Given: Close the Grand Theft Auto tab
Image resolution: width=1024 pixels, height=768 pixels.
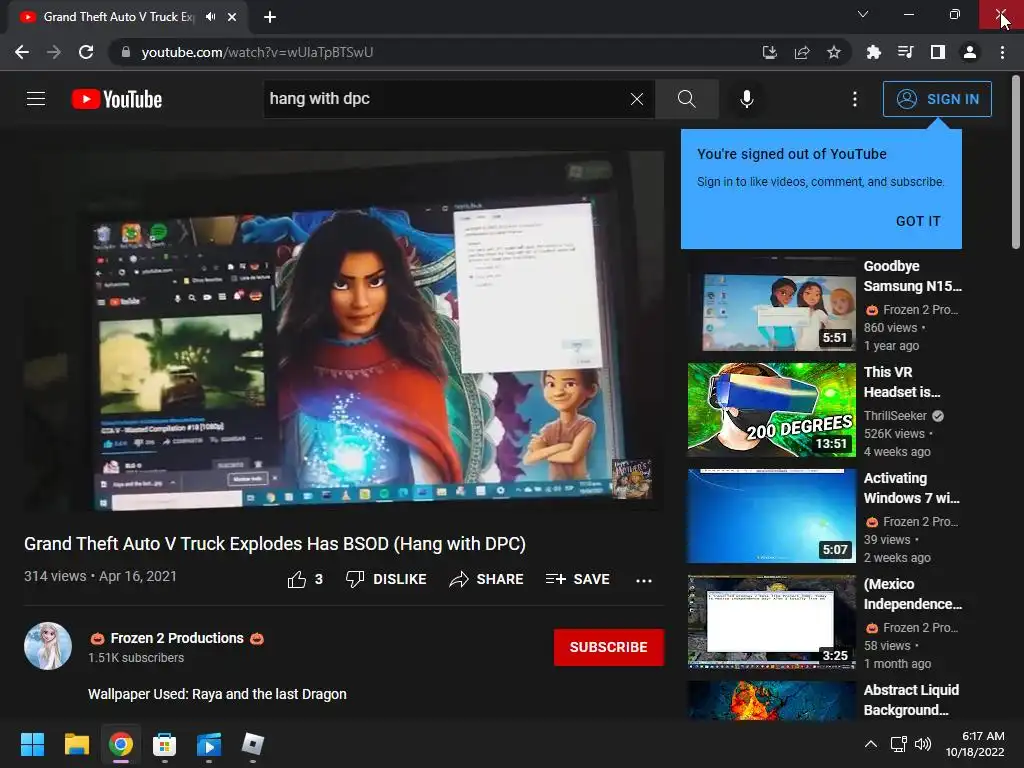Looking at the screenshot, I should (x=232, y=17).
